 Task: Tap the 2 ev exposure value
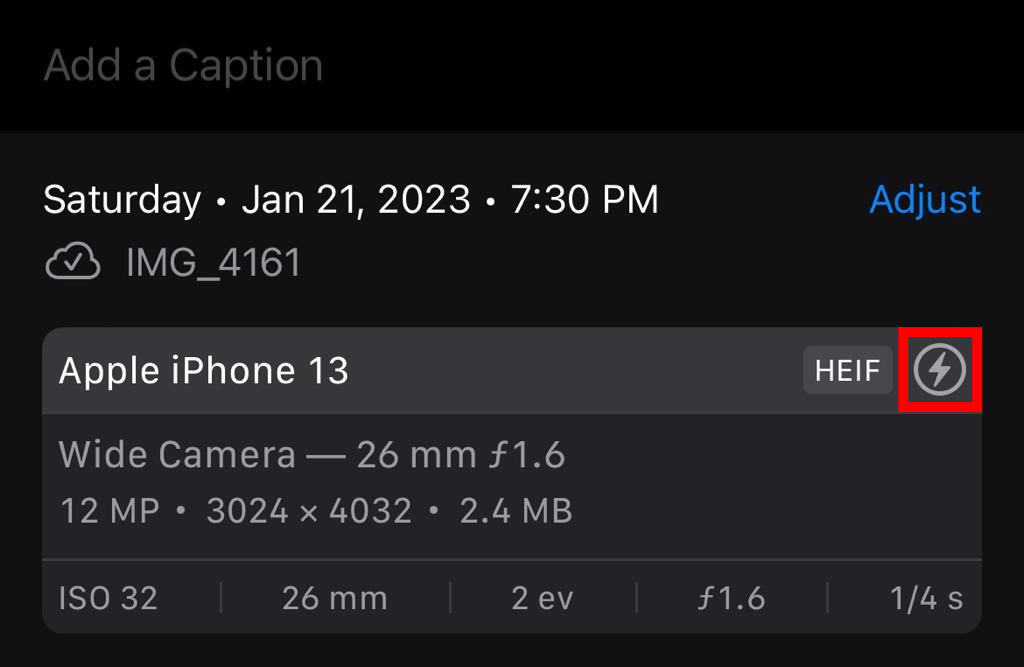pos(542,598)
